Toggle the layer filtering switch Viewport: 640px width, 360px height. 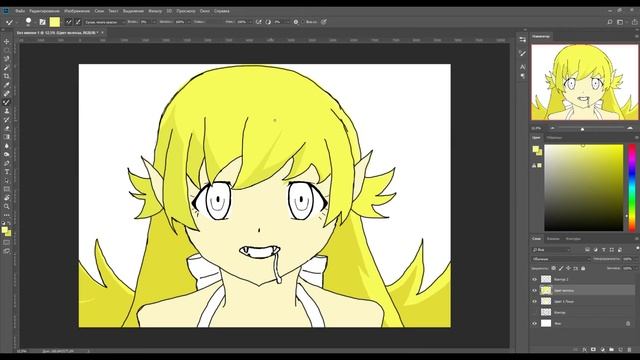[637, 249]
